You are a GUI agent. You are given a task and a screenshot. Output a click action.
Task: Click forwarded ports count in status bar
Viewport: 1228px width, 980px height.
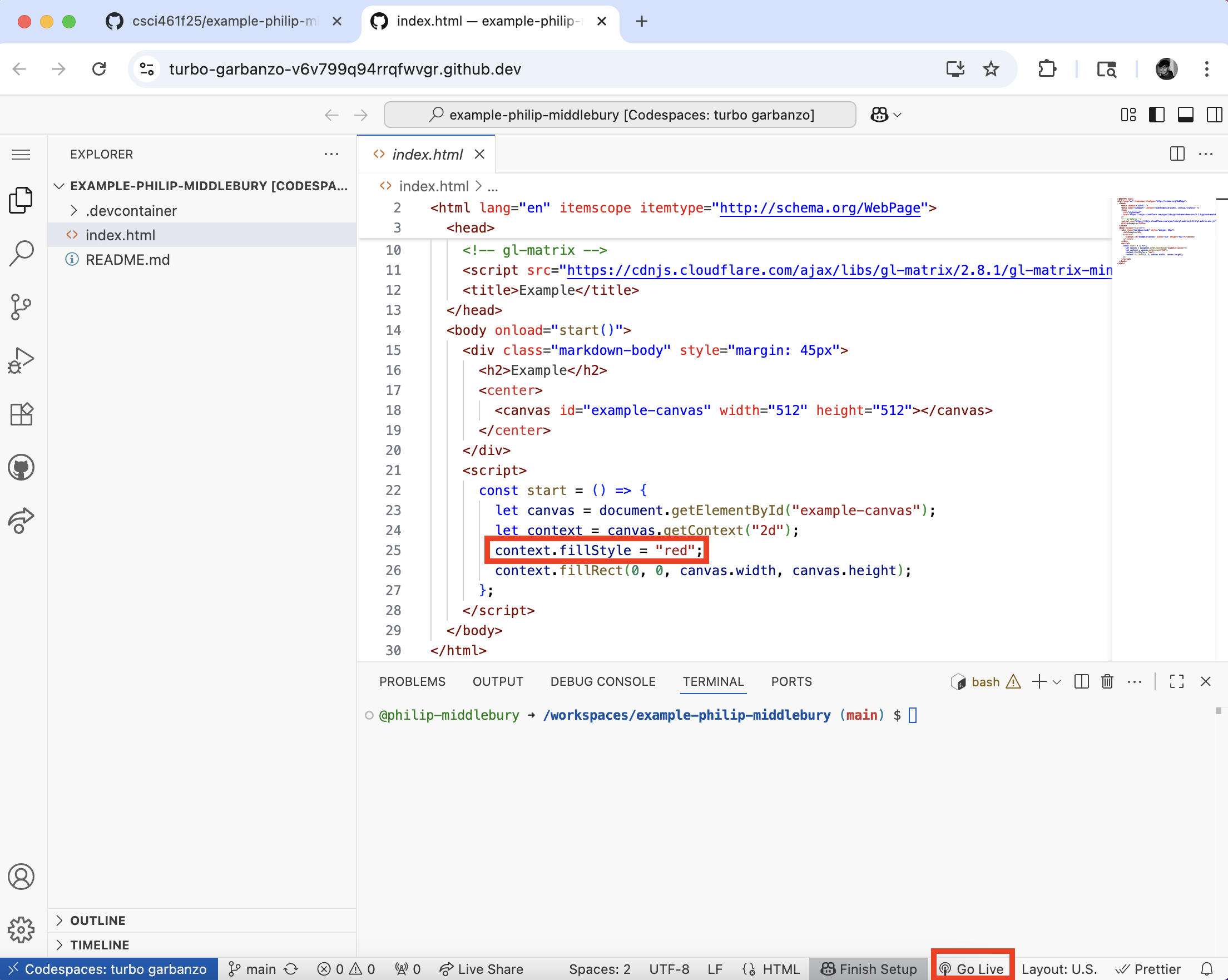click(x=408, y=969)
